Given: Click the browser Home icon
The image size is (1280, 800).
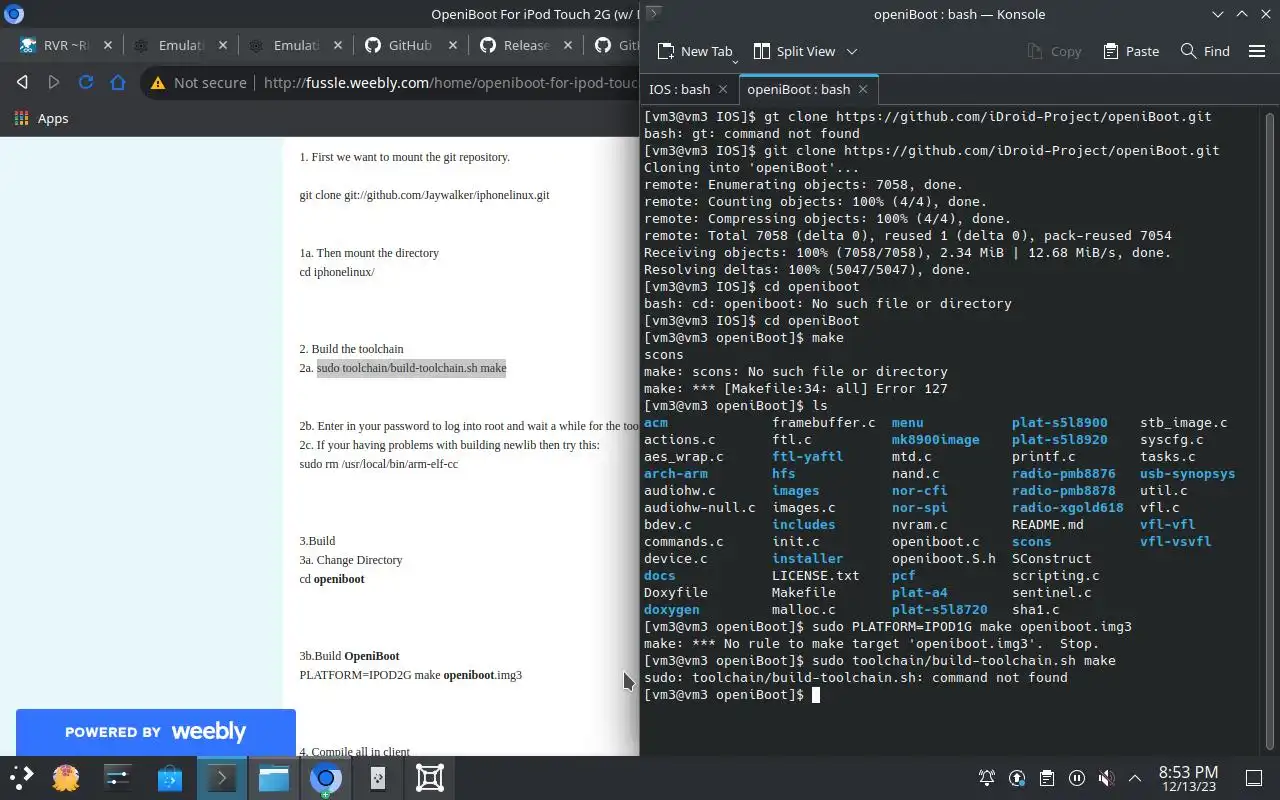Looking at the screenshot, I should [x=118, y=83].
